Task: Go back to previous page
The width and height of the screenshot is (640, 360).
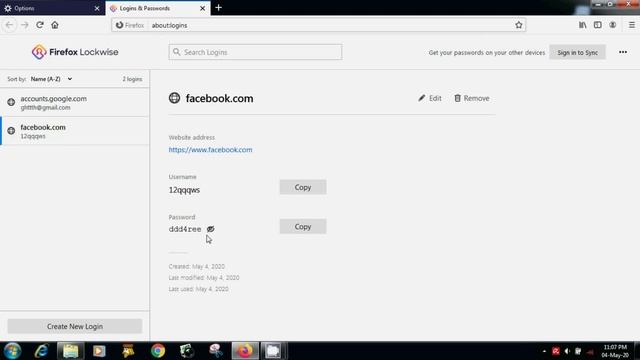Action: [x=9, y=25]
